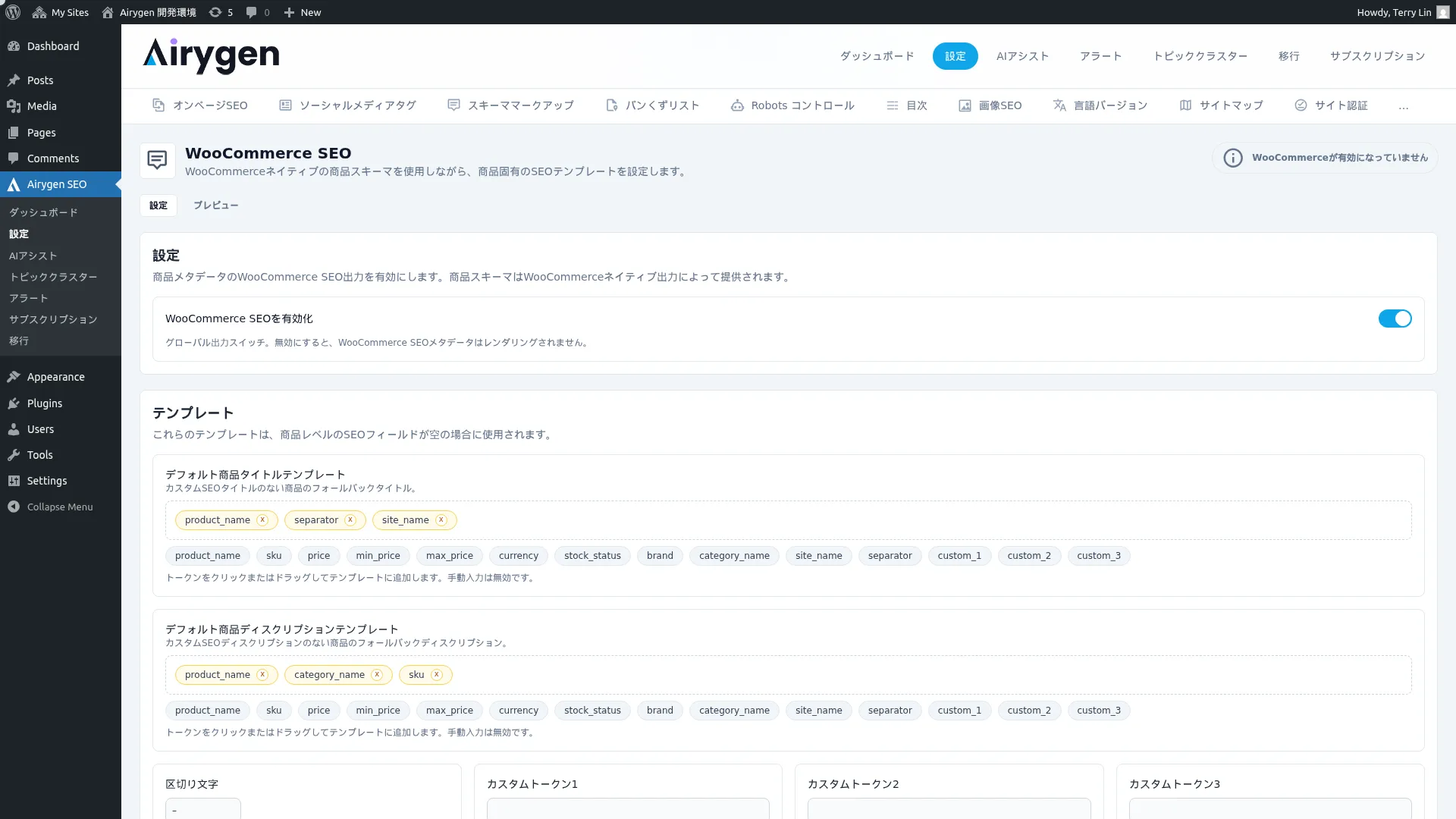Open アラート top navigation
This screenshot has height=819, width=1456.
(1100, 56)
